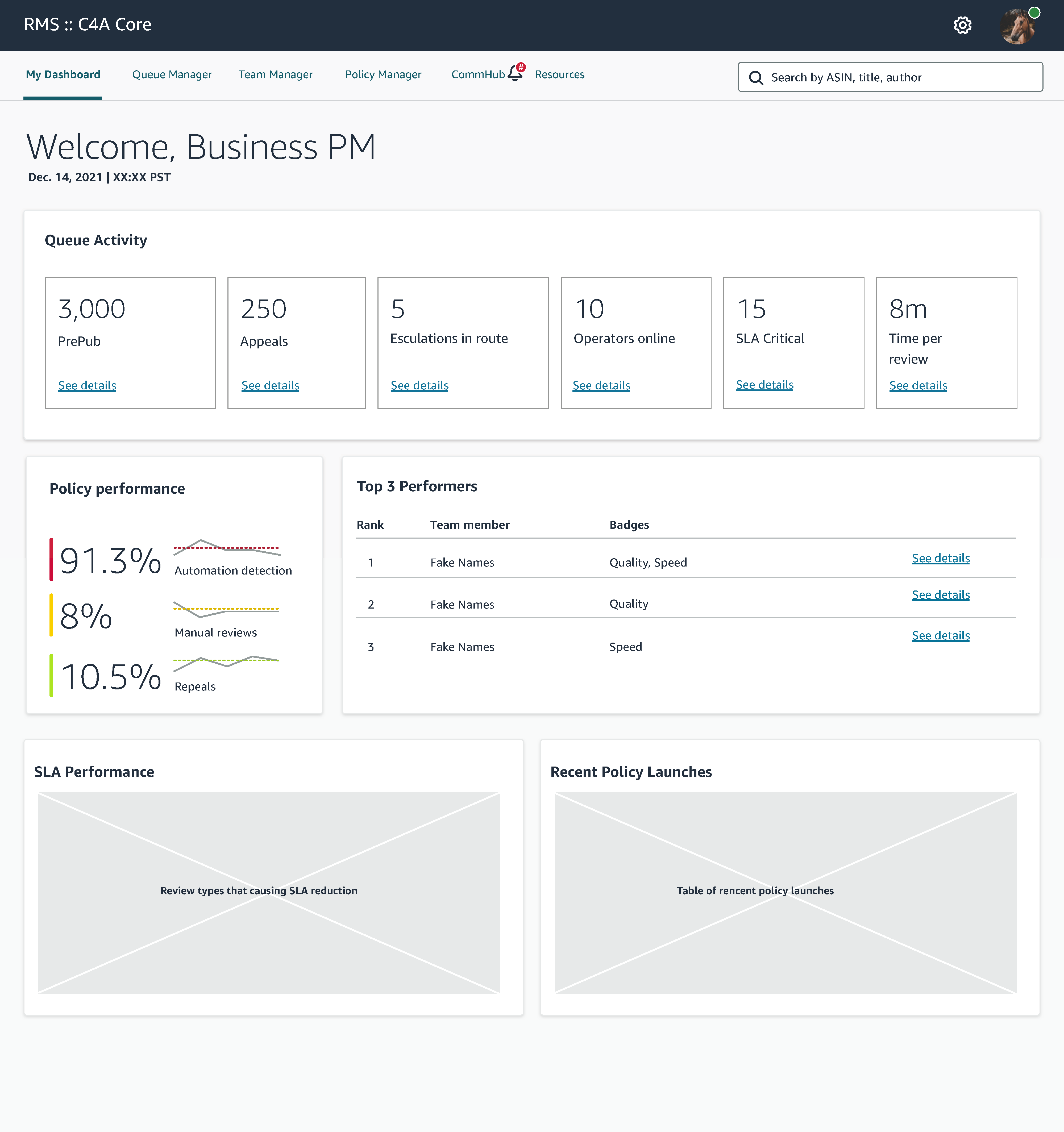Image resolution: width=1064 pixels, height=1132 pixels.
Task: Click the Manual reviews sparkline chart
Action: [226, 609]
